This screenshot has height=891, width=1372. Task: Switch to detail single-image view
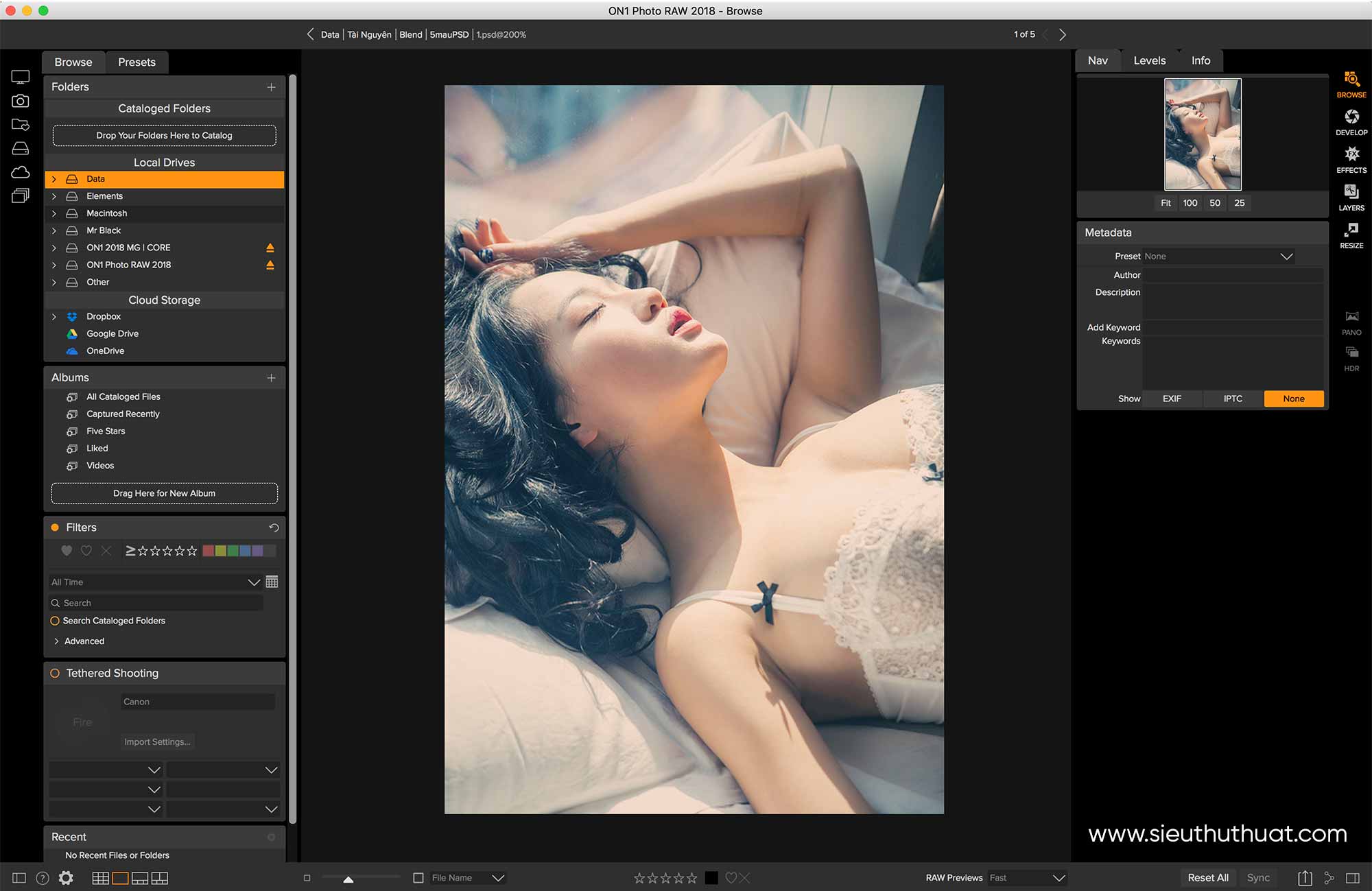coord(120,878)
